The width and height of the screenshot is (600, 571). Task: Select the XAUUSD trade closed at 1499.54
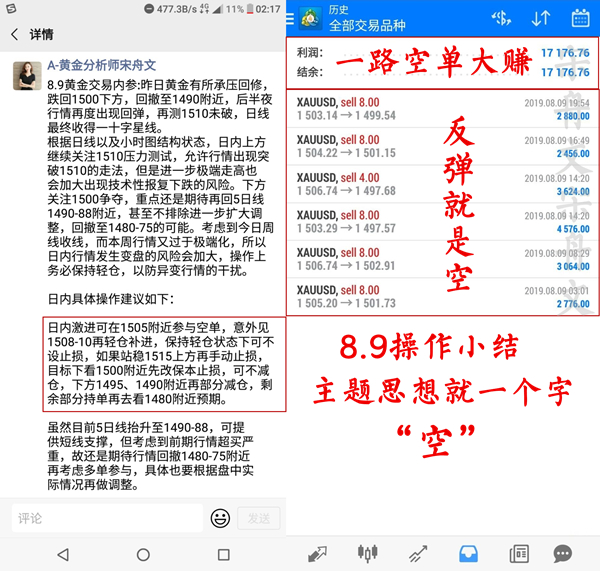point(443,109)
